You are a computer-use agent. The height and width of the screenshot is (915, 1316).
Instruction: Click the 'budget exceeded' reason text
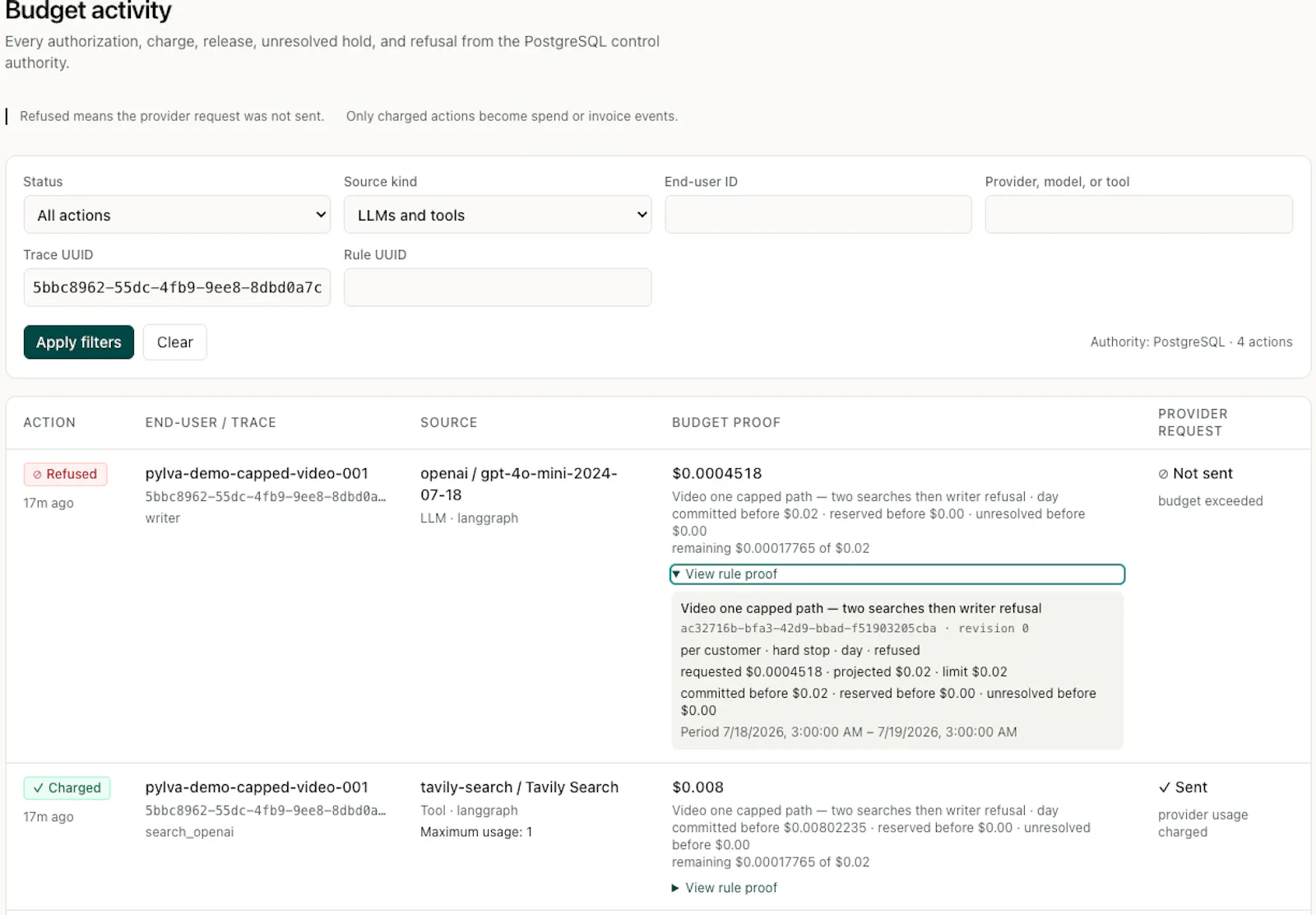click(1211, 501)
